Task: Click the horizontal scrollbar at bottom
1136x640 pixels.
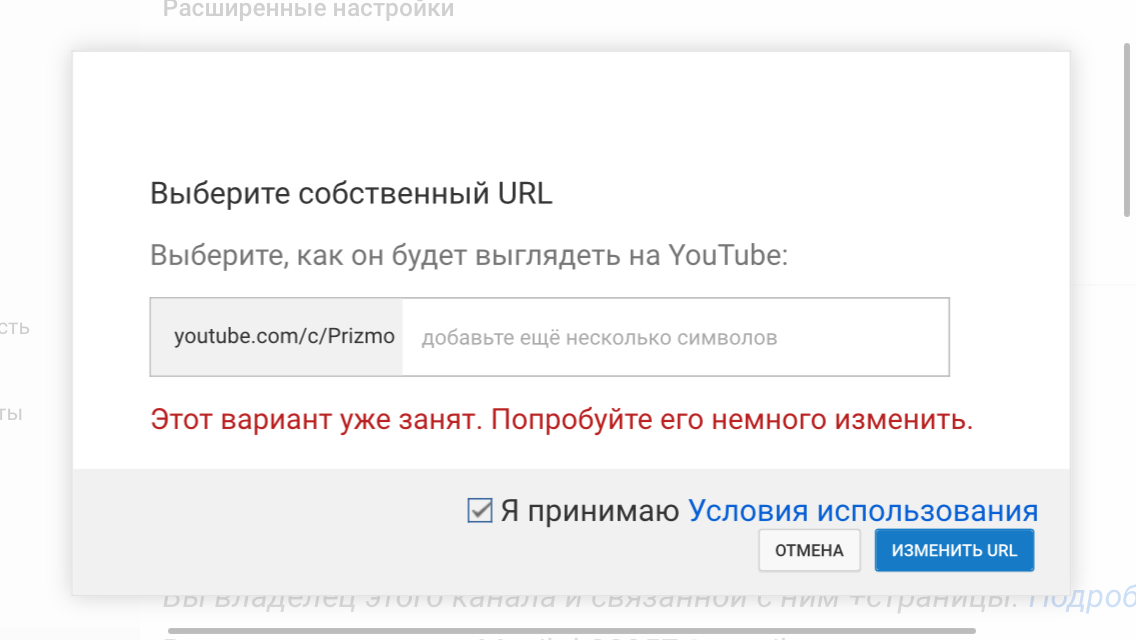Action: 572,631
